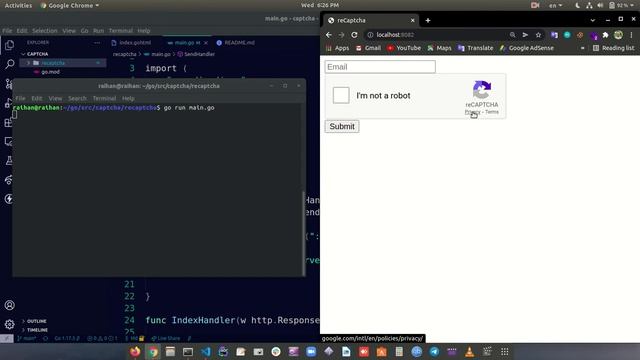Open Zoom from the dock
Viewport: 640px width, 360px height.
coord(311,351)
